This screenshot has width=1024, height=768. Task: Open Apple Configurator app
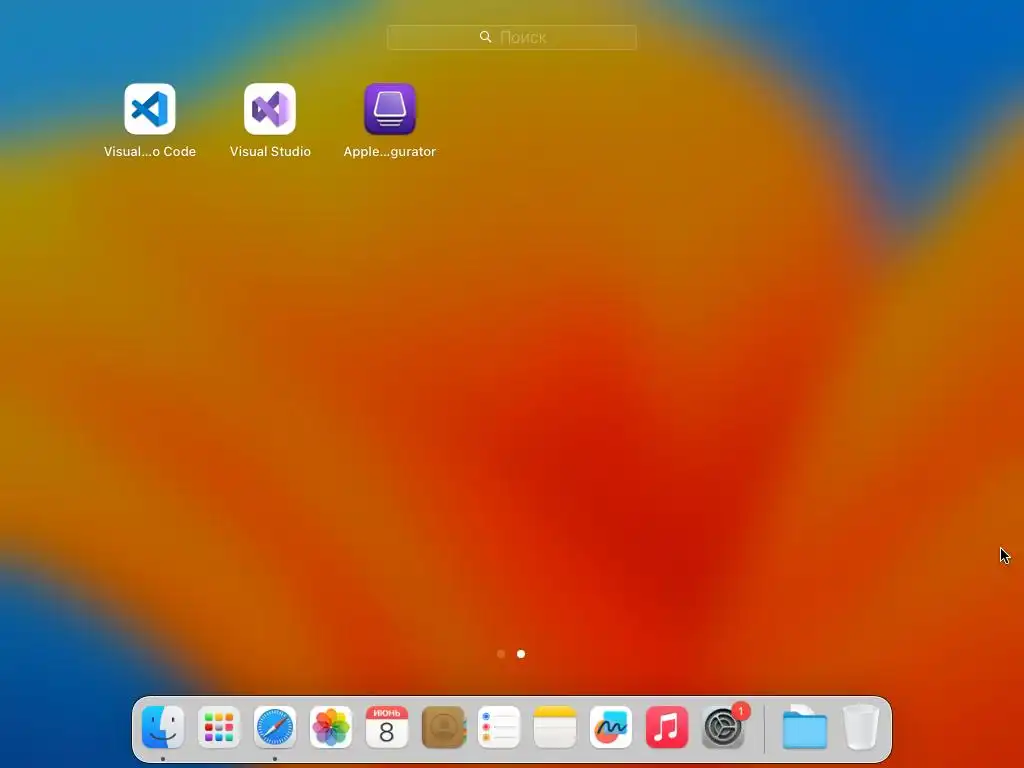(390, 108)
